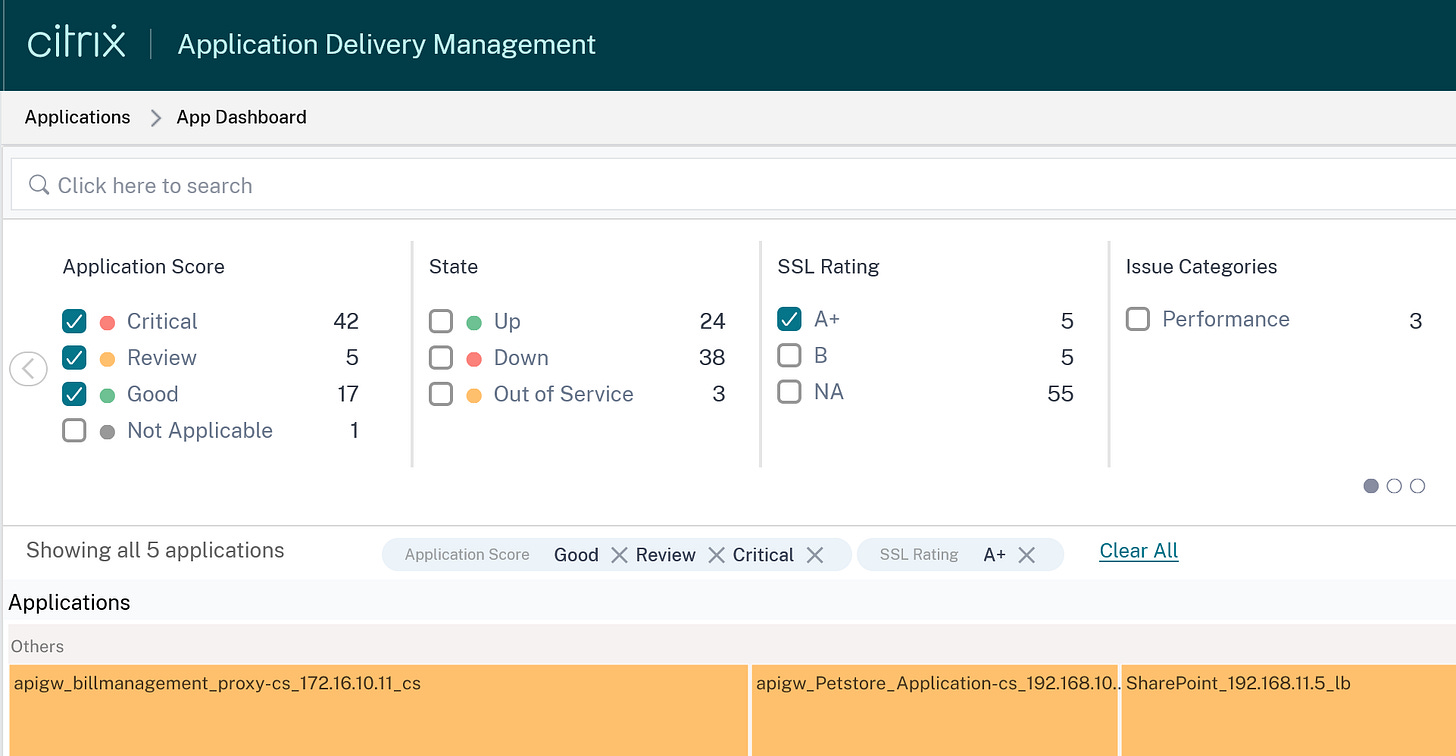Viewport: 1456px width, 756px height.
Task: Remove the Good filter chip
Action: point(619,555)
